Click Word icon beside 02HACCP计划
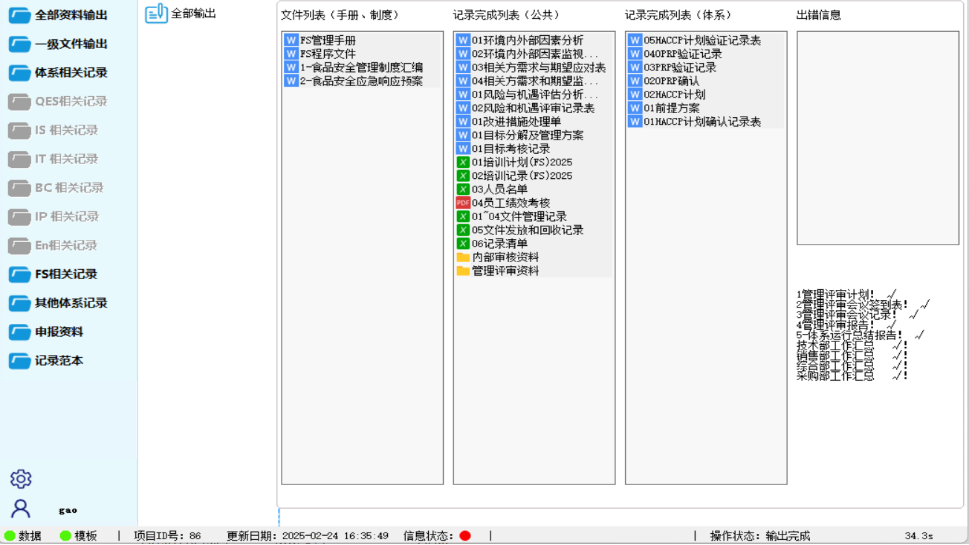This screenshot has width=969, height=545. point(635,95)
